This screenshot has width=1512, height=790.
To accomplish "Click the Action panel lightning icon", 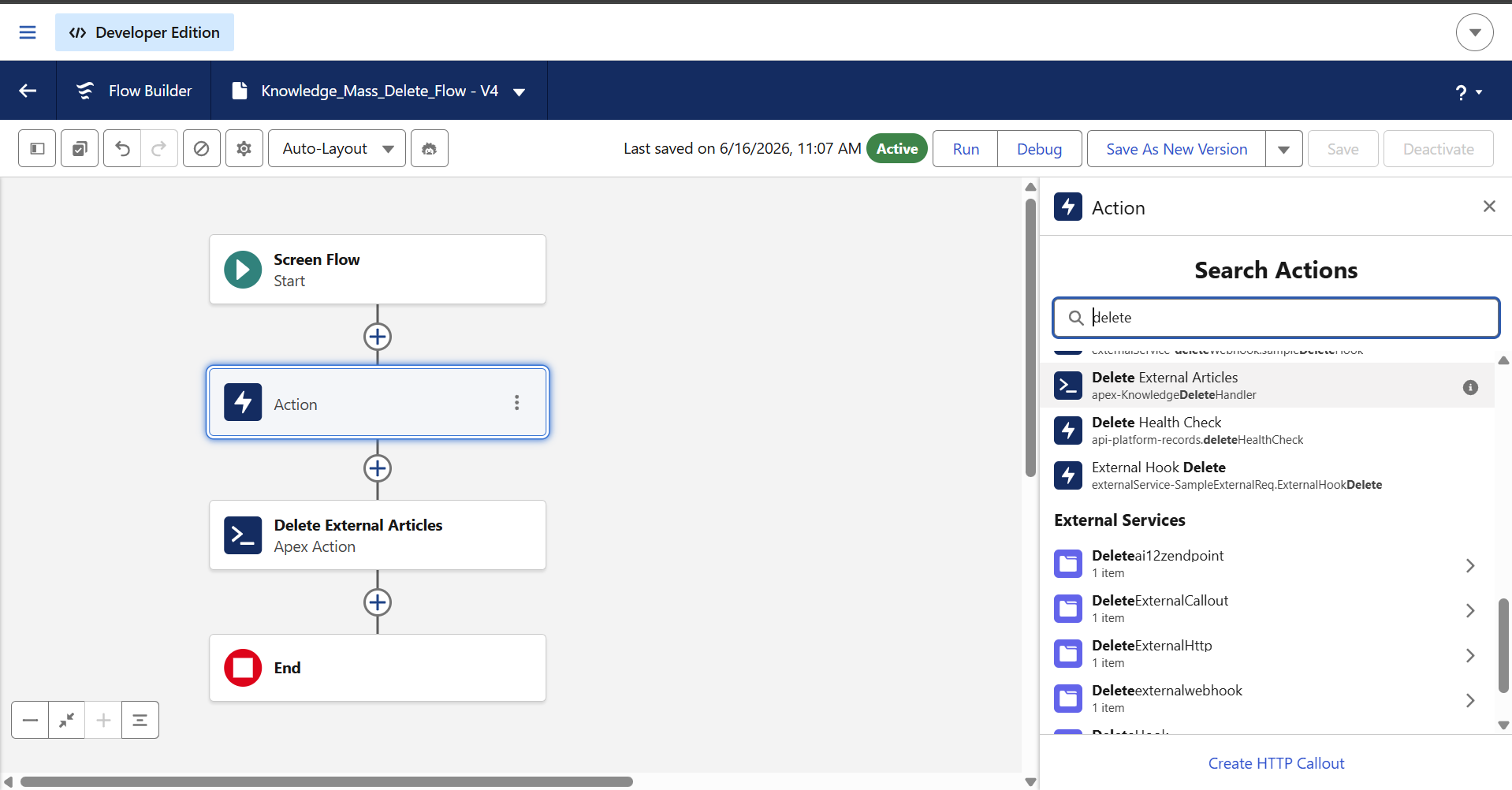I will (1068, 207).
